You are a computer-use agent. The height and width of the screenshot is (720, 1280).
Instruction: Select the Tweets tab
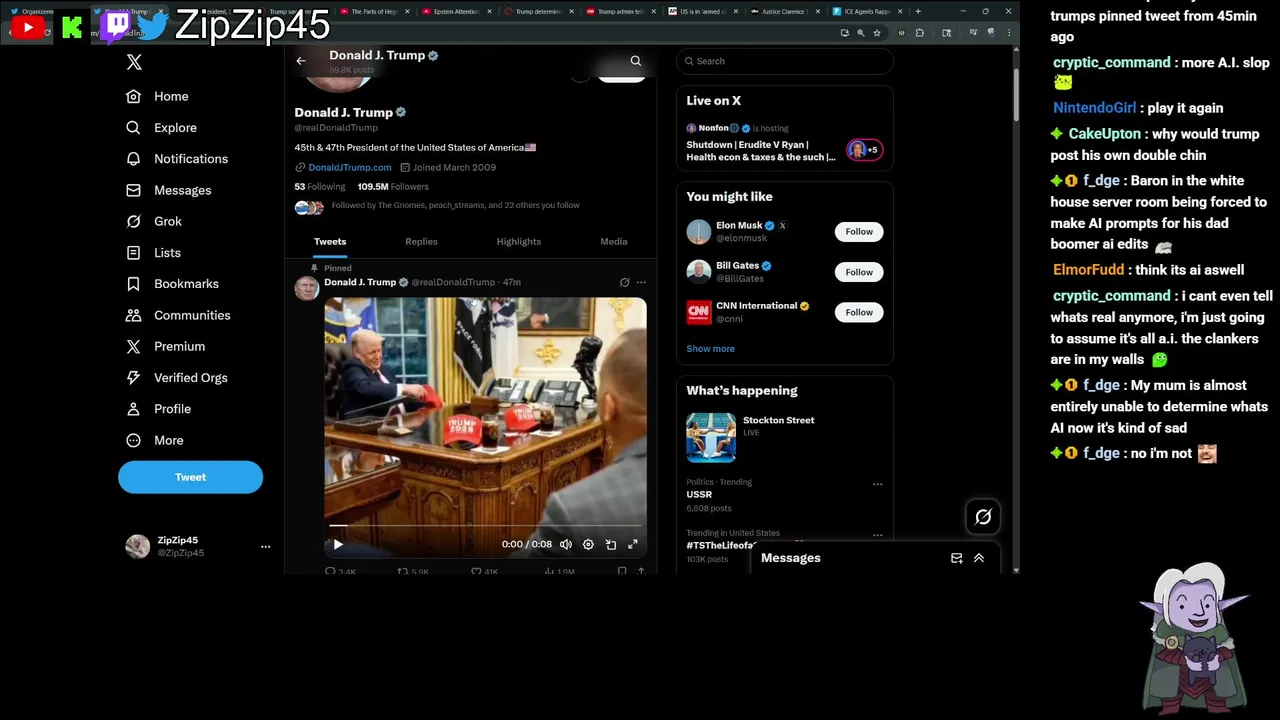[x=330, y=241]
